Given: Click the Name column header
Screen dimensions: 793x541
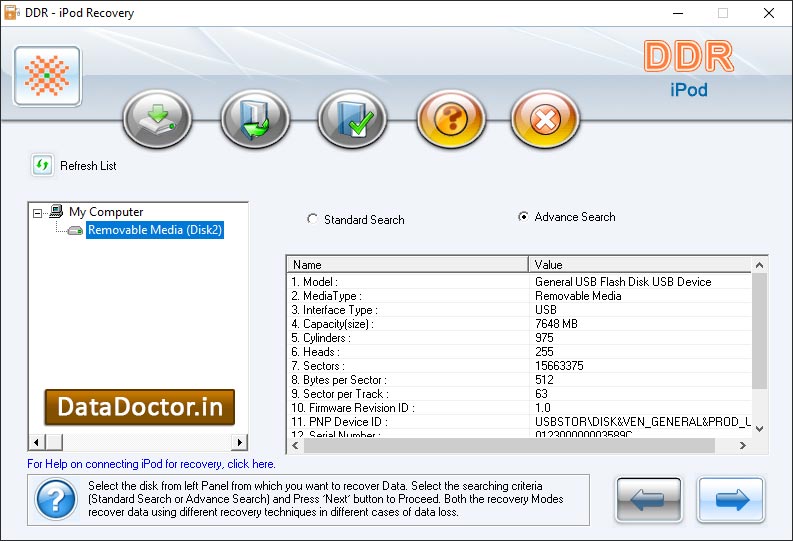Looking at the screenshot, I should coord(408,264).
